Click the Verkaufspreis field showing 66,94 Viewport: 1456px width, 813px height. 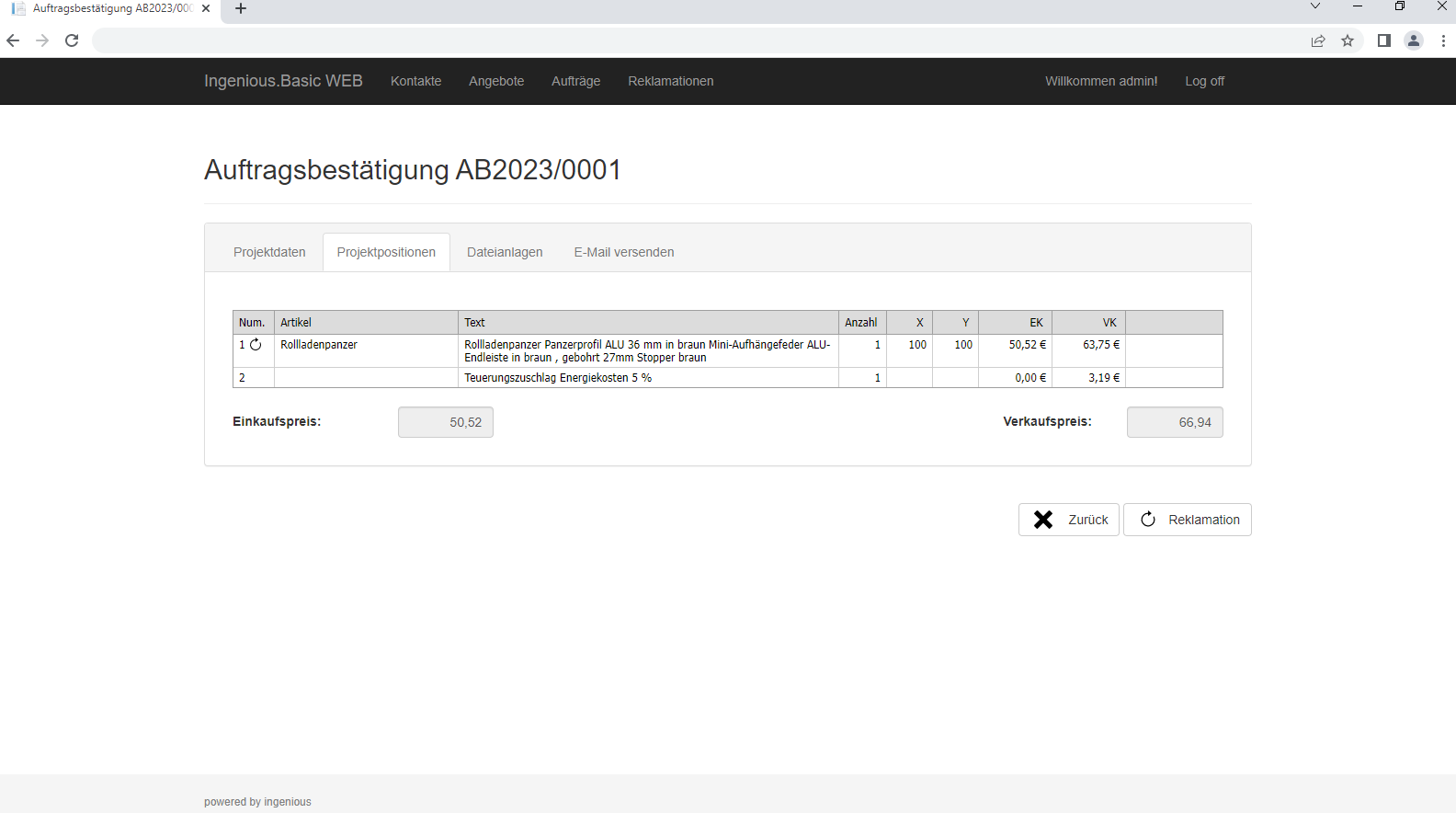coord(1175,422)
